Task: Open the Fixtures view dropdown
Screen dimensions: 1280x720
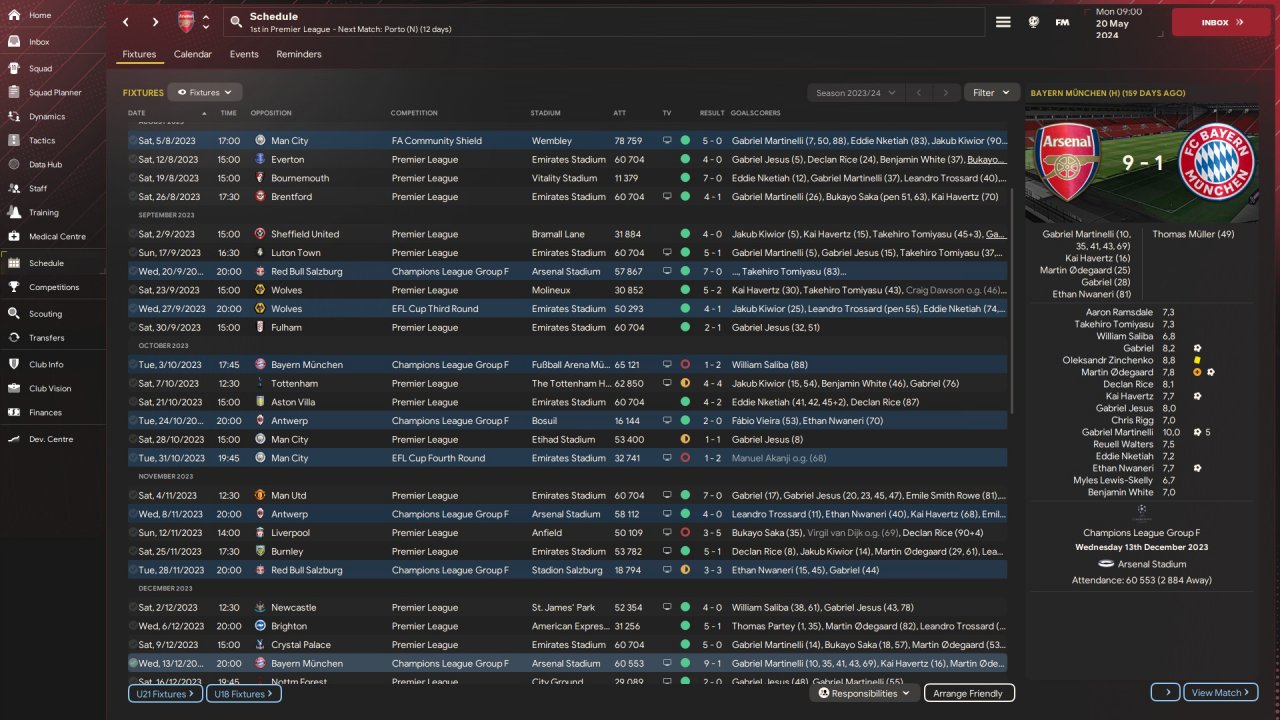Action: pos(205,92)
